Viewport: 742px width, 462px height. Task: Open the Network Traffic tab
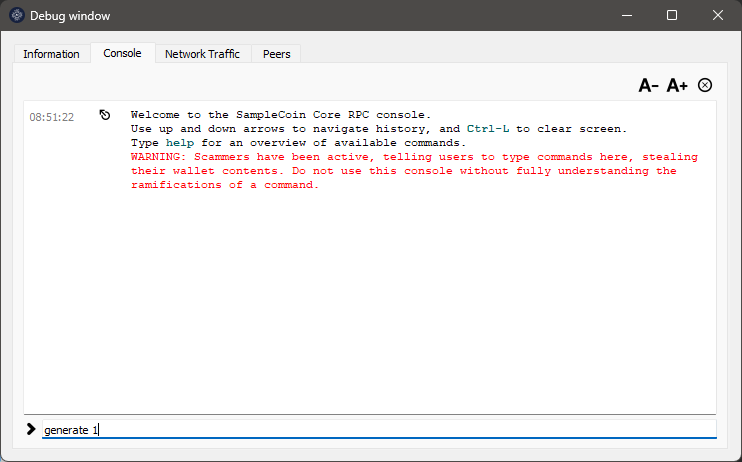point(202,54)
